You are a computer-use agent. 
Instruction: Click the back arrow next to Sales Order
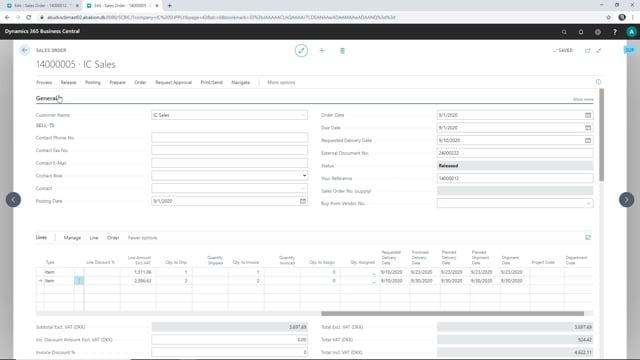(x=24, y=50)
